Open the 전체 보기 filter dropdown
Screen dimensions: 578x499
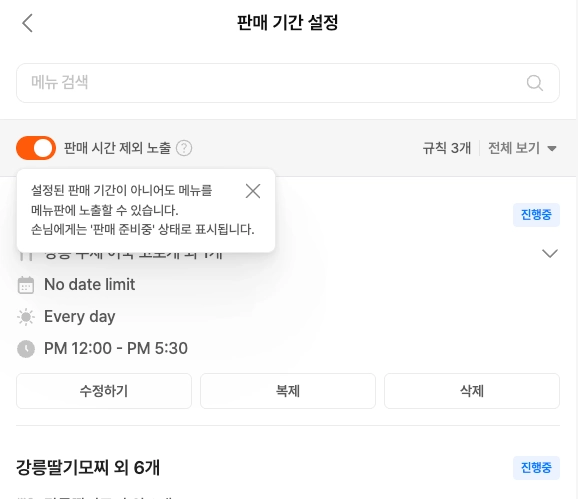(522, 148)
